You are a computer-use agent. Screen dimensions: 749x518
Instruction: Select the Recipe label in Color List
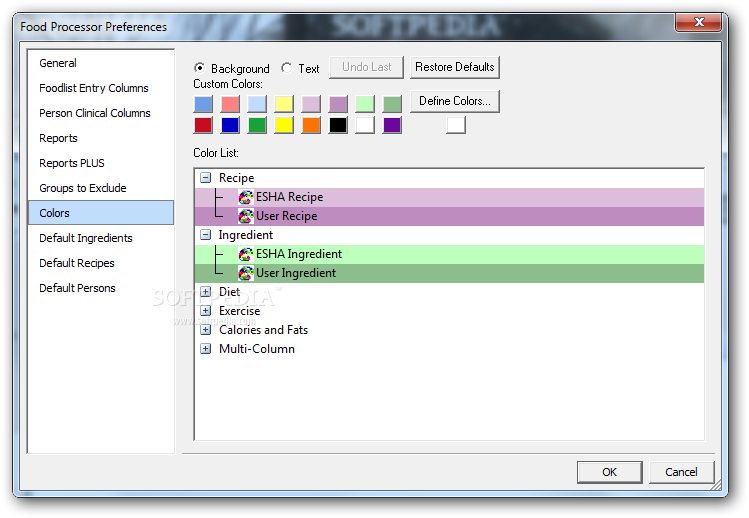click(236, 178)
